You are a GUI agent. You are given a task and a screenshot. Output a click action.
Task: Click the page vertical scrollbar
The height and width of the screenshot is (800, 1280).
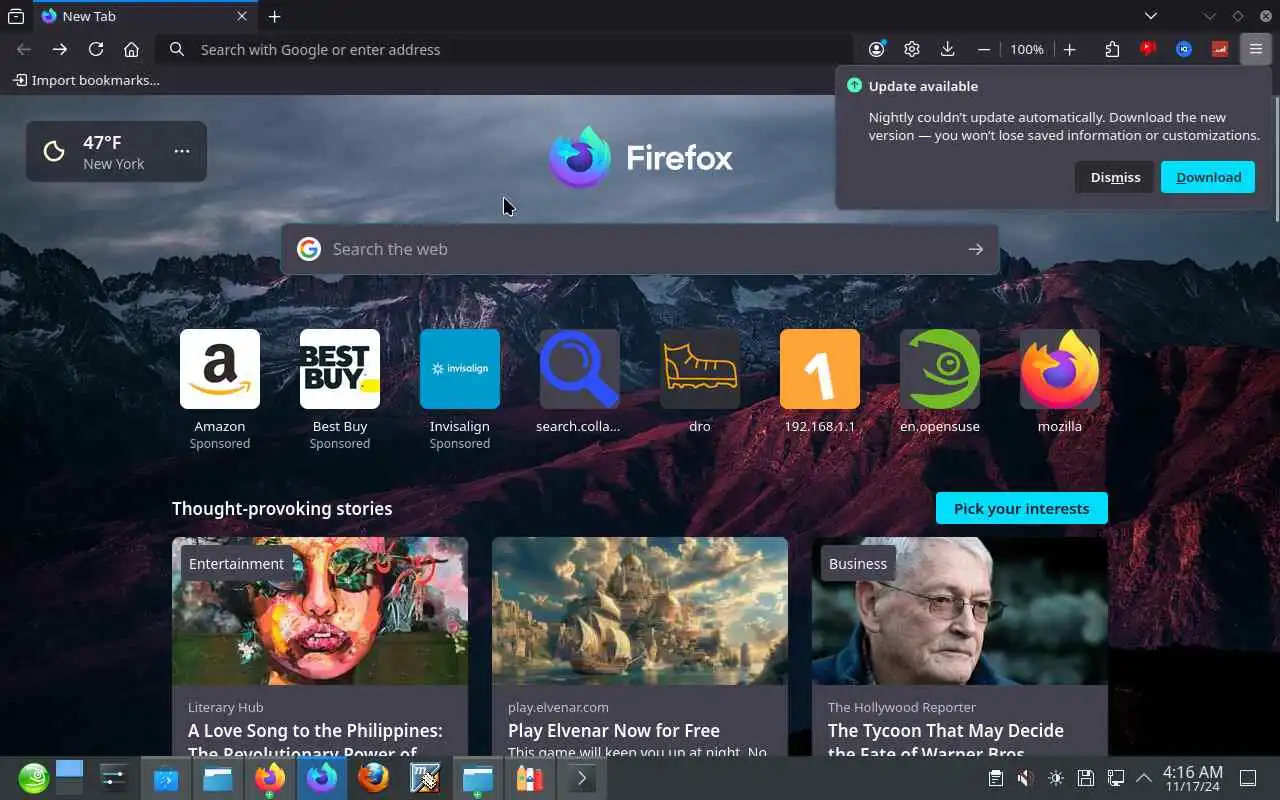1276,160
